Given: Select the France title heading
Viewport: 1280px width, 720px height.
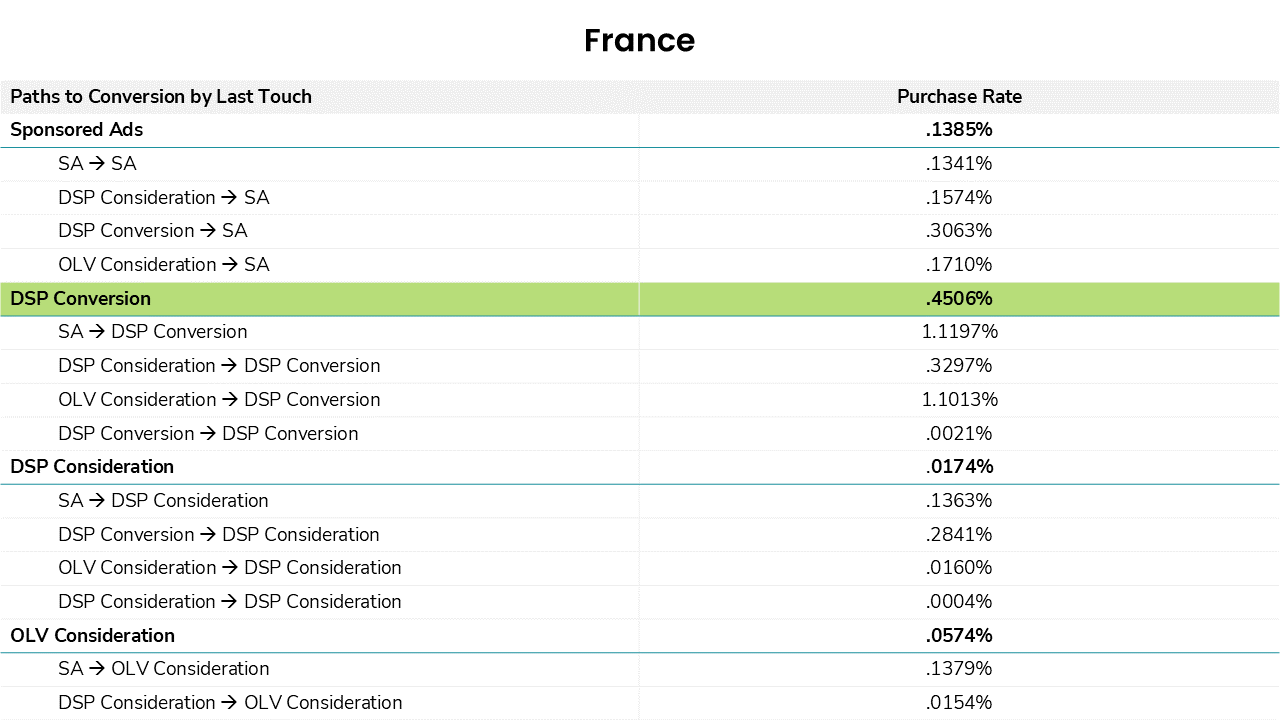Looking at the screenshot, I should tap(639, 40).
